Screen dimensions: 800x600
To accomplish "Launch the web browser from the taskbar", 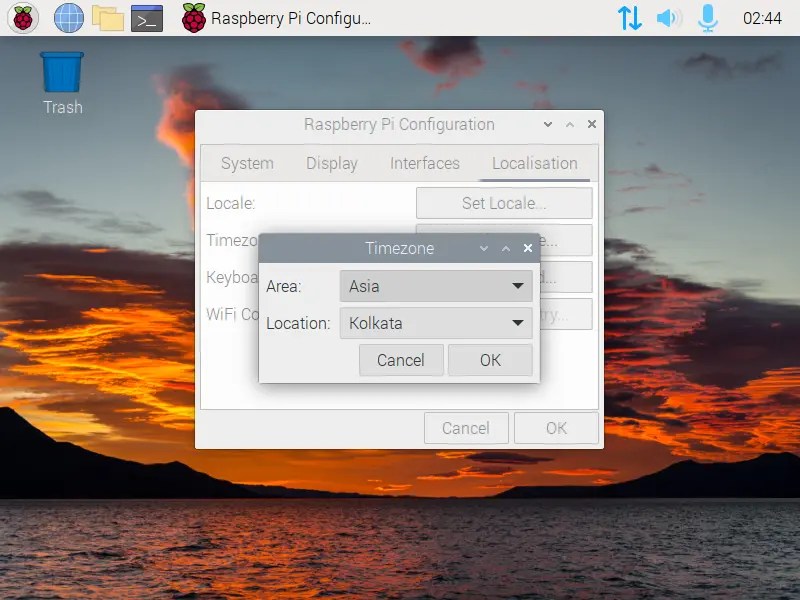I will (67, 17).
